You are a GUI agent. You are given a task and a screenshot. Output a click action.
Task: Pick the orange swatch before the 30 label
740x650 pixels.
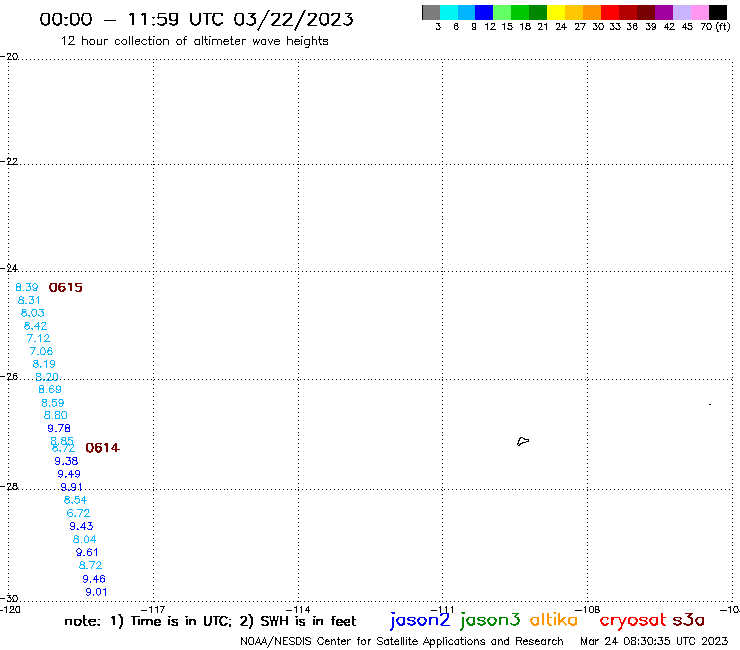coord(592,12)
